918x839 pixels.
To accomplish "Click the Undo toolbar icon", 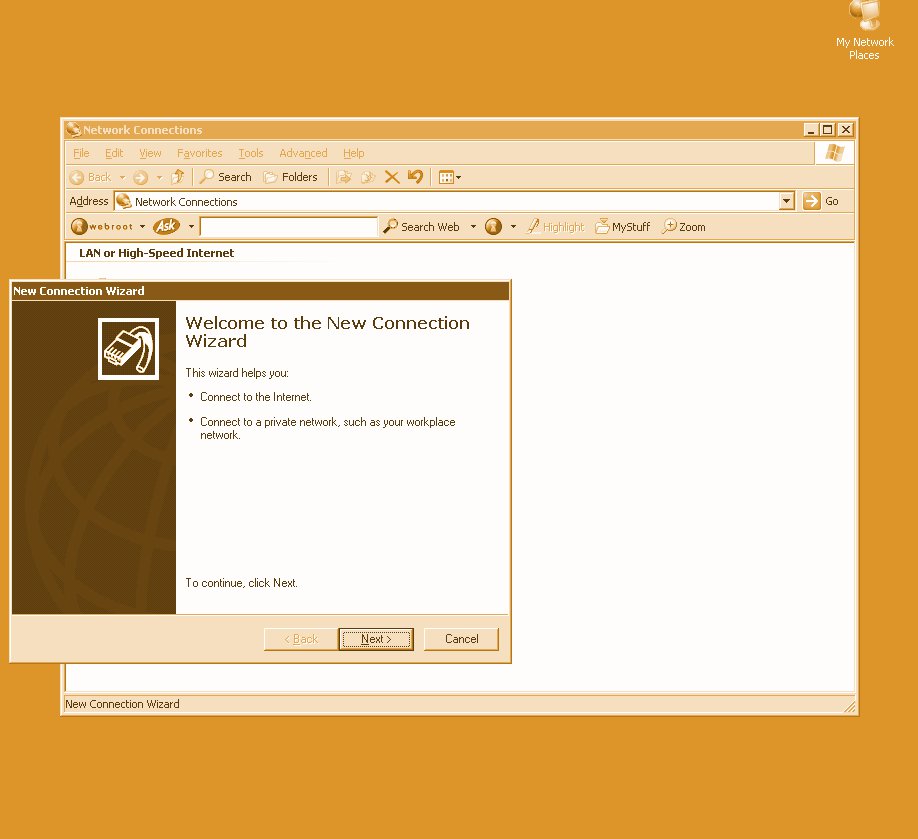I will point(415,177).
